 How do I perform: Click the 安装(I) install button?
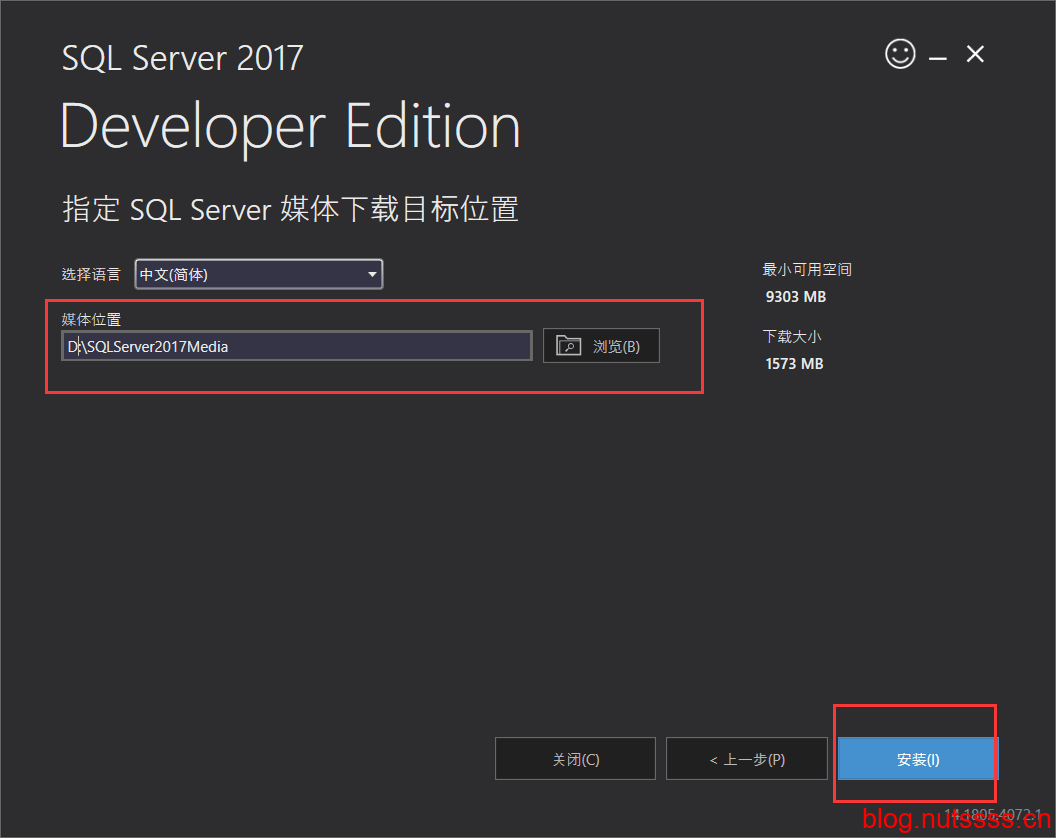pos(917,759)
